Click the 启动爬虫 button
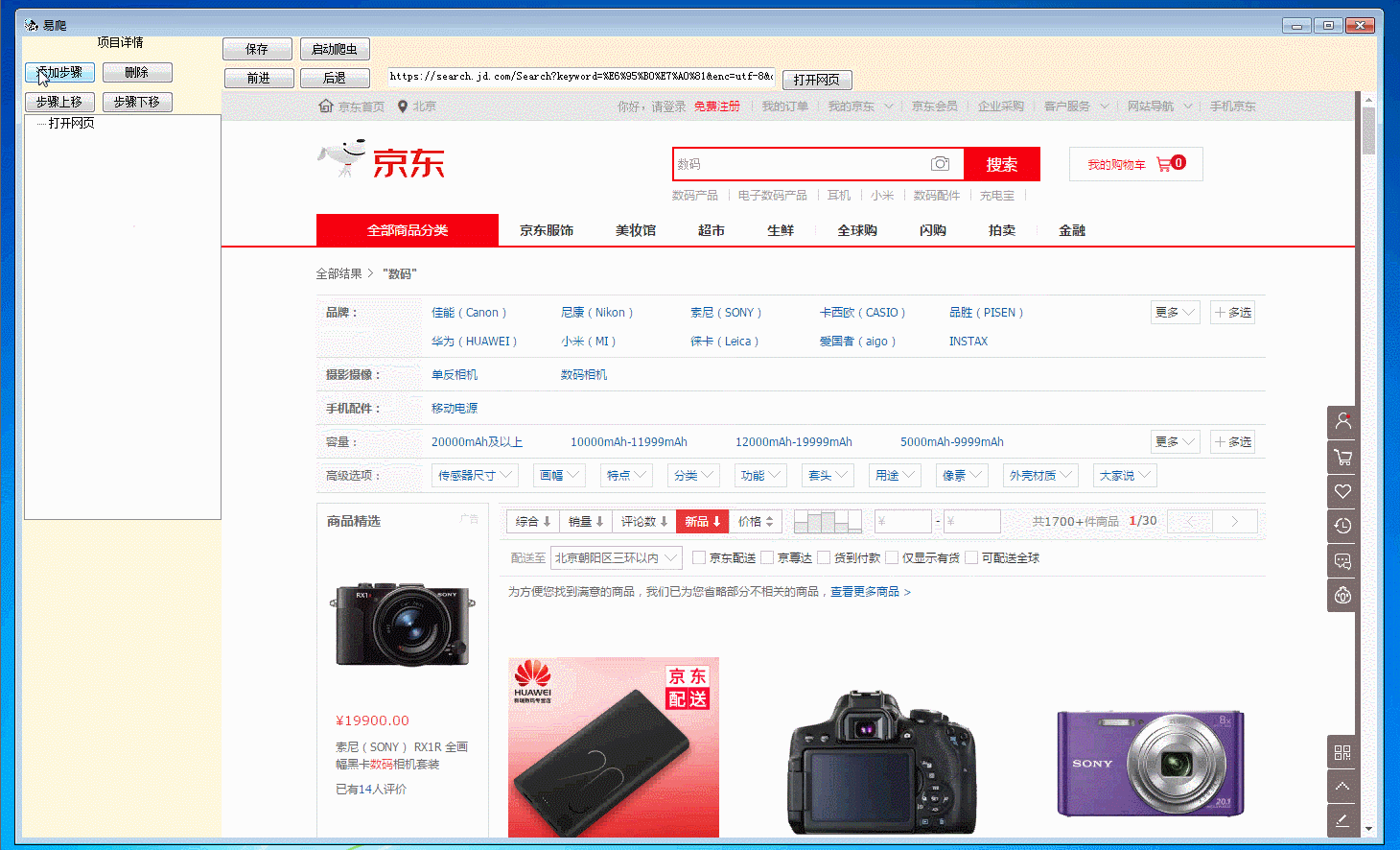This screenshot has width=1400, height=850. (x=335, y=49)
